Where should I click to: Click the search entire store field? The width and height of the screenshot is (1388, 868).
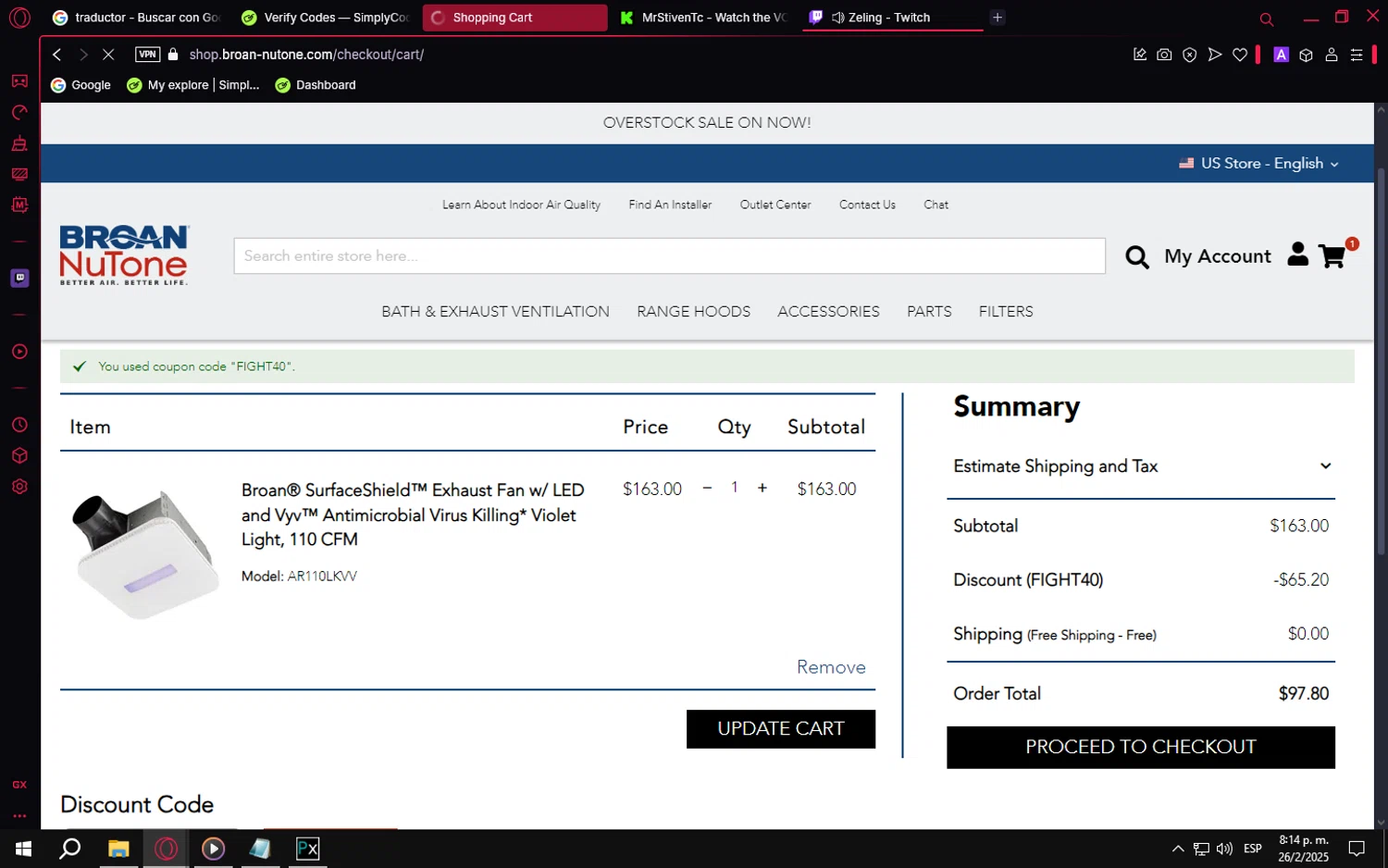pos(669,256)
